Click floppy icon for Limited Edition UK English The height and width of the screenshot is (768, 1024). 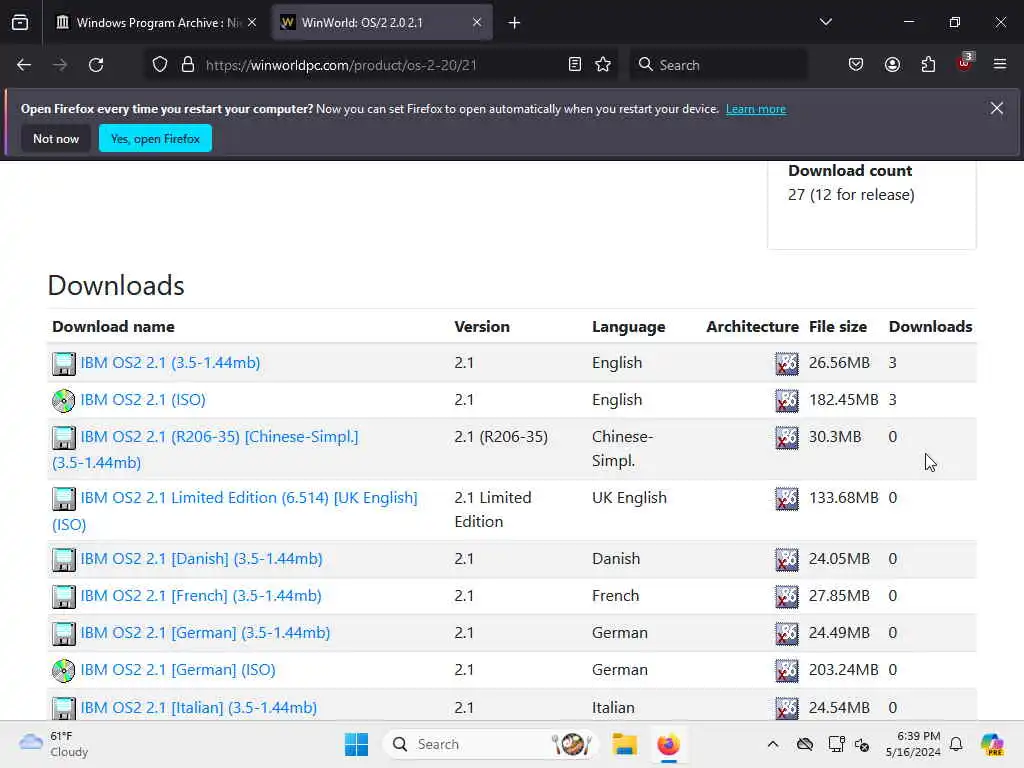coord(64,499)
